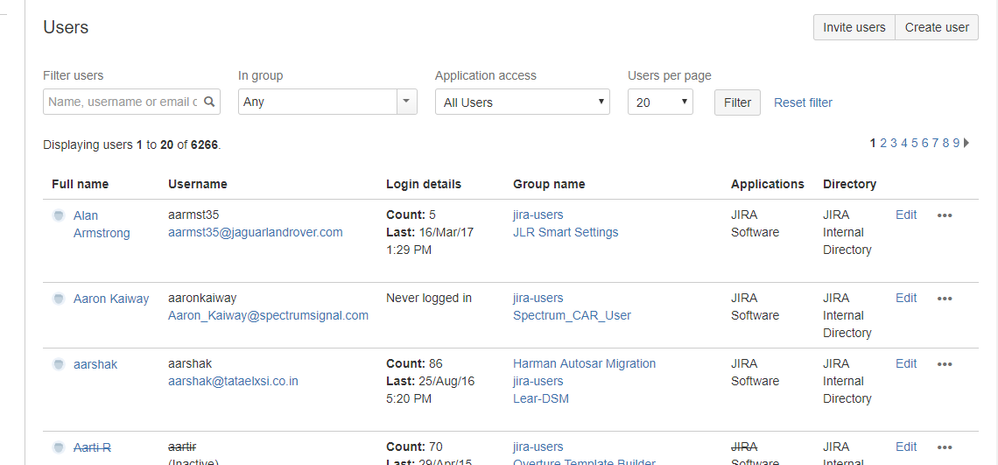This screenshot has height=465, width=998.
Task: Open the JLR Smart Settings group
Action: point(565,232)
